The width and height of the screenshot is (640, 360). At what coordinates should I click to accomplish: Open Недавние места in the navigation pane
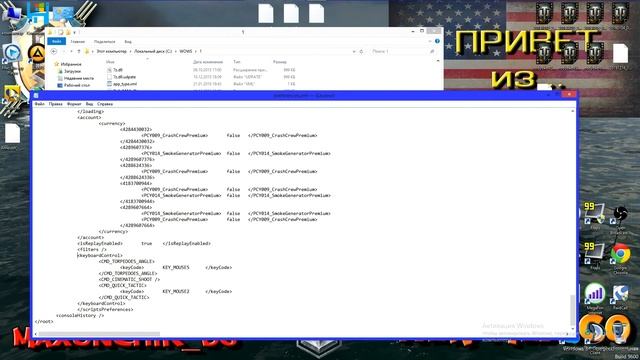[x=78, y=78]
